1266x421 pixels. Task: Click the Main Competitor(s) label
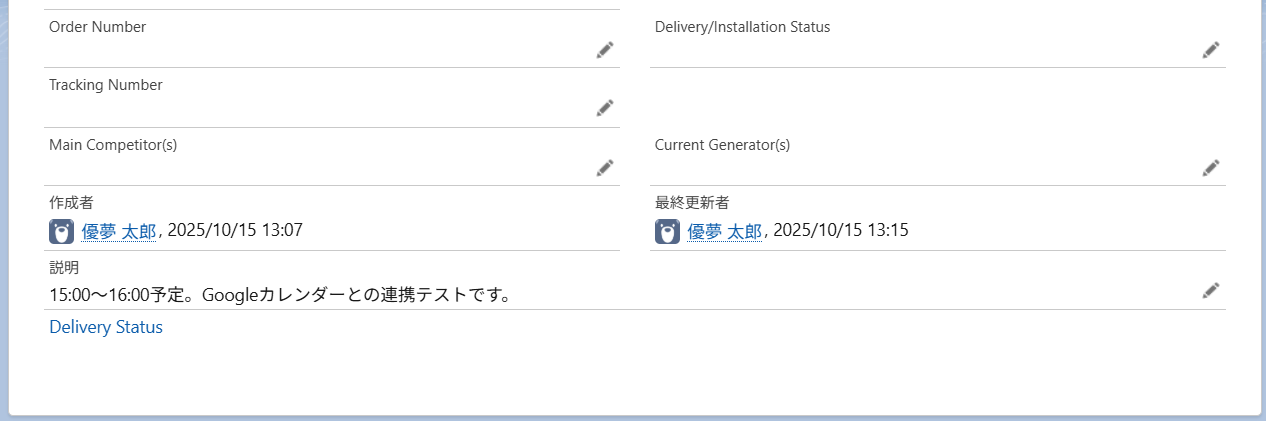[113, 145]
